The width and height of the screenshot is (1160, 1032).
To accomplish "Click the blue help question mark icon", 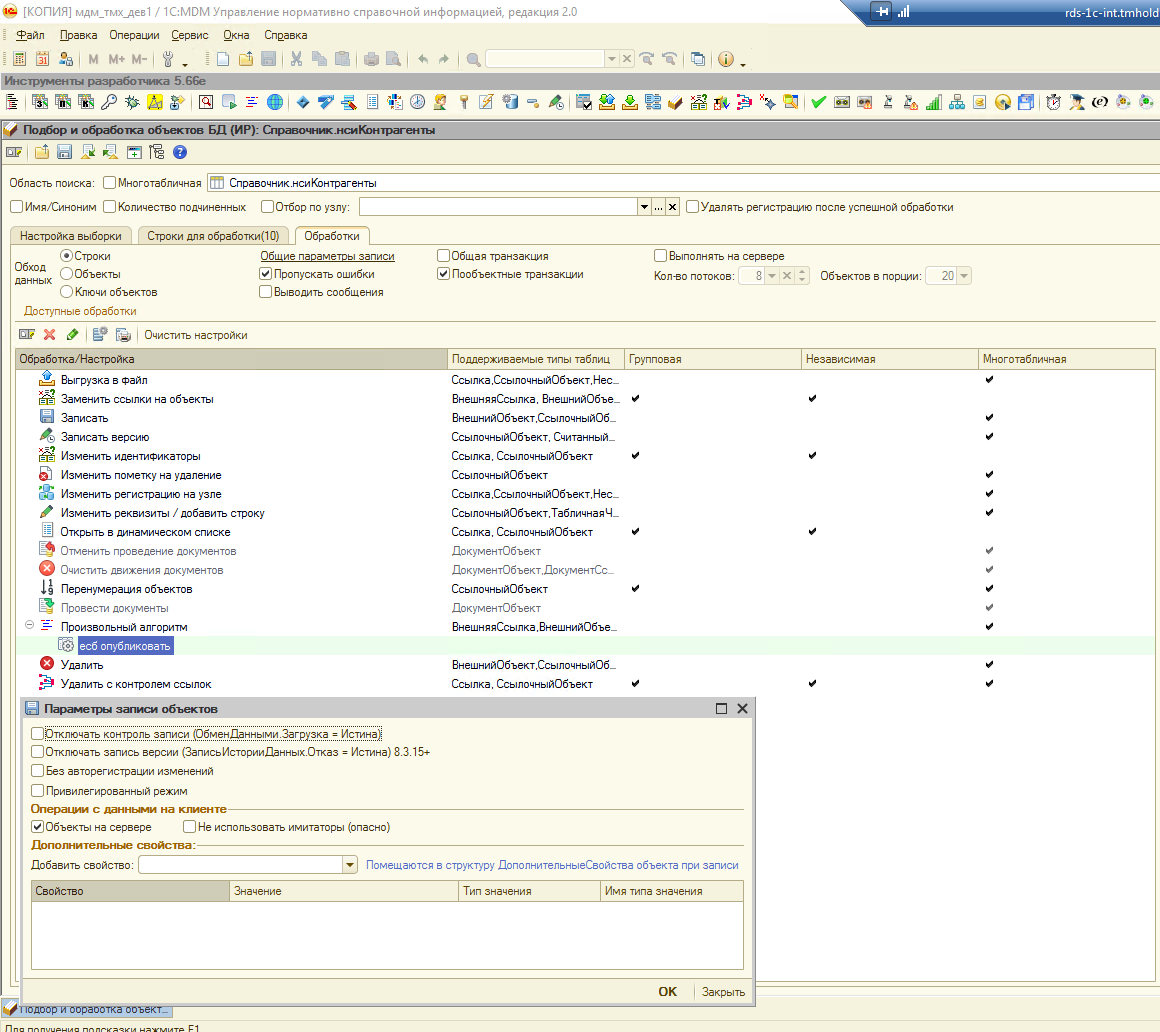I will [x=180, y=152].
